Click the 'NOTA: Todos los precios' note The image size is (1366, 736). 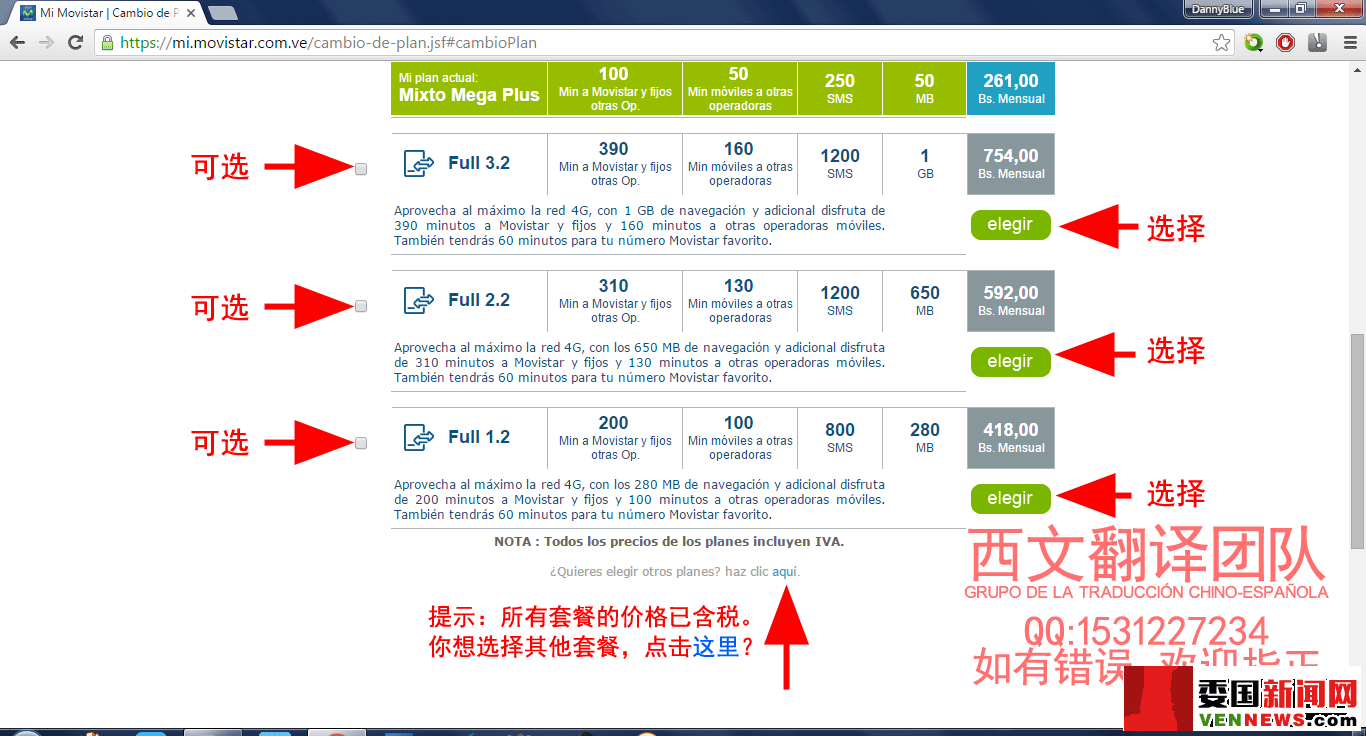(669, 542)
